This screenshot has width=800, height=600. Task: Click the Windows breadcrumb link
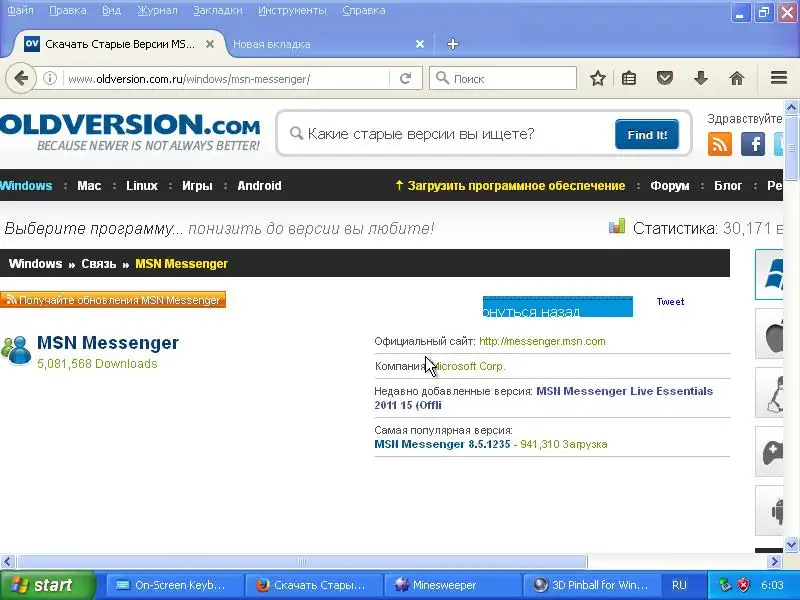tap(35, 264)
